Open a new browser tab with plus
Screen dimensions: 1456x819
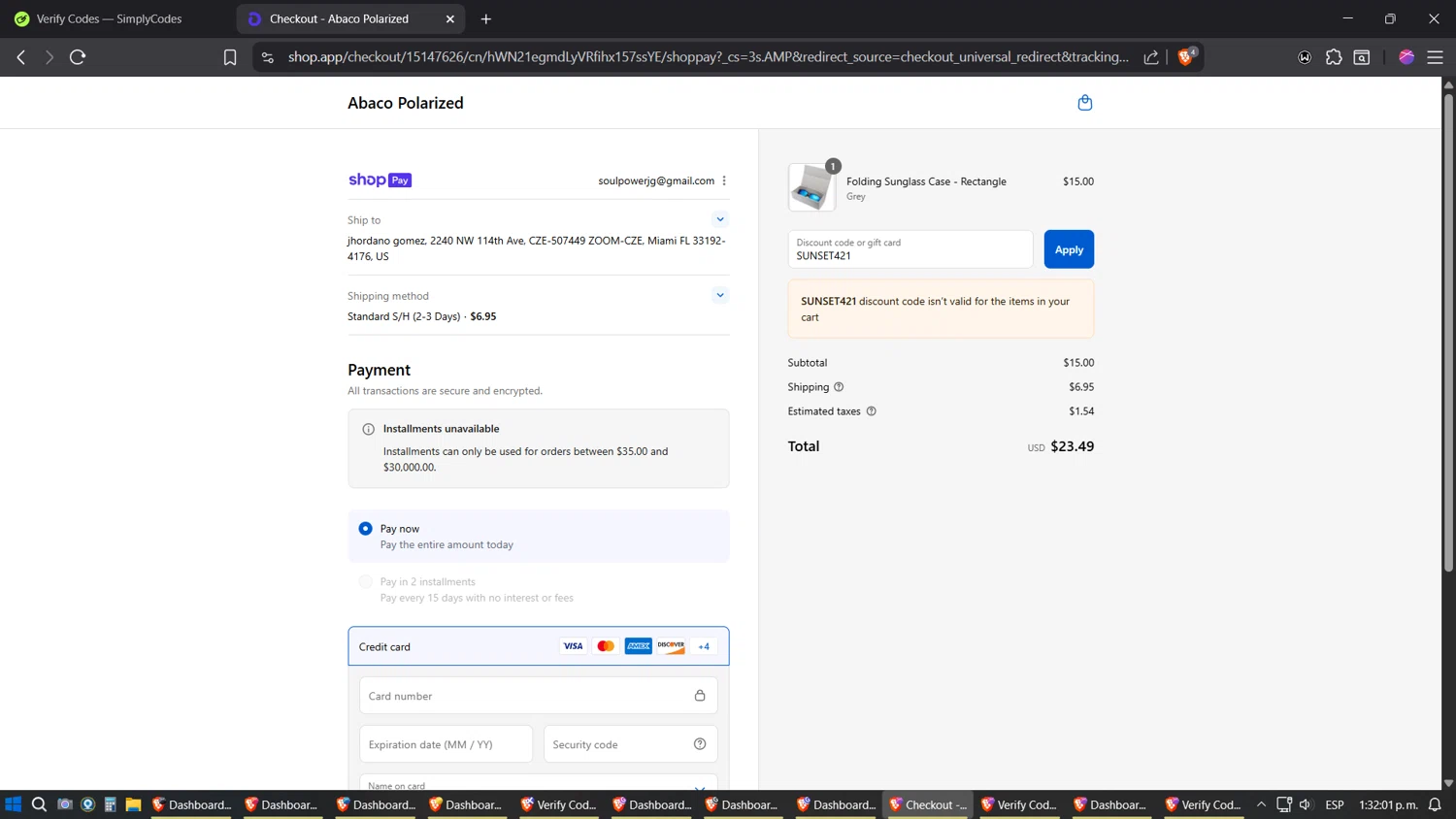click(x=486, y=18)
